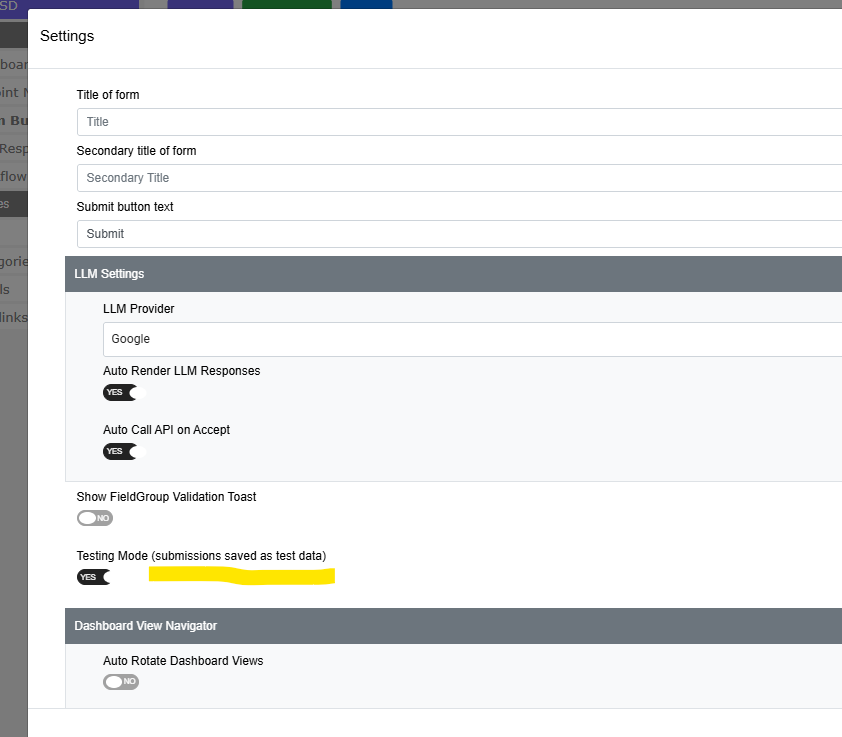Enable Show FieldGroup Validation Toast switch

[95, 518]
